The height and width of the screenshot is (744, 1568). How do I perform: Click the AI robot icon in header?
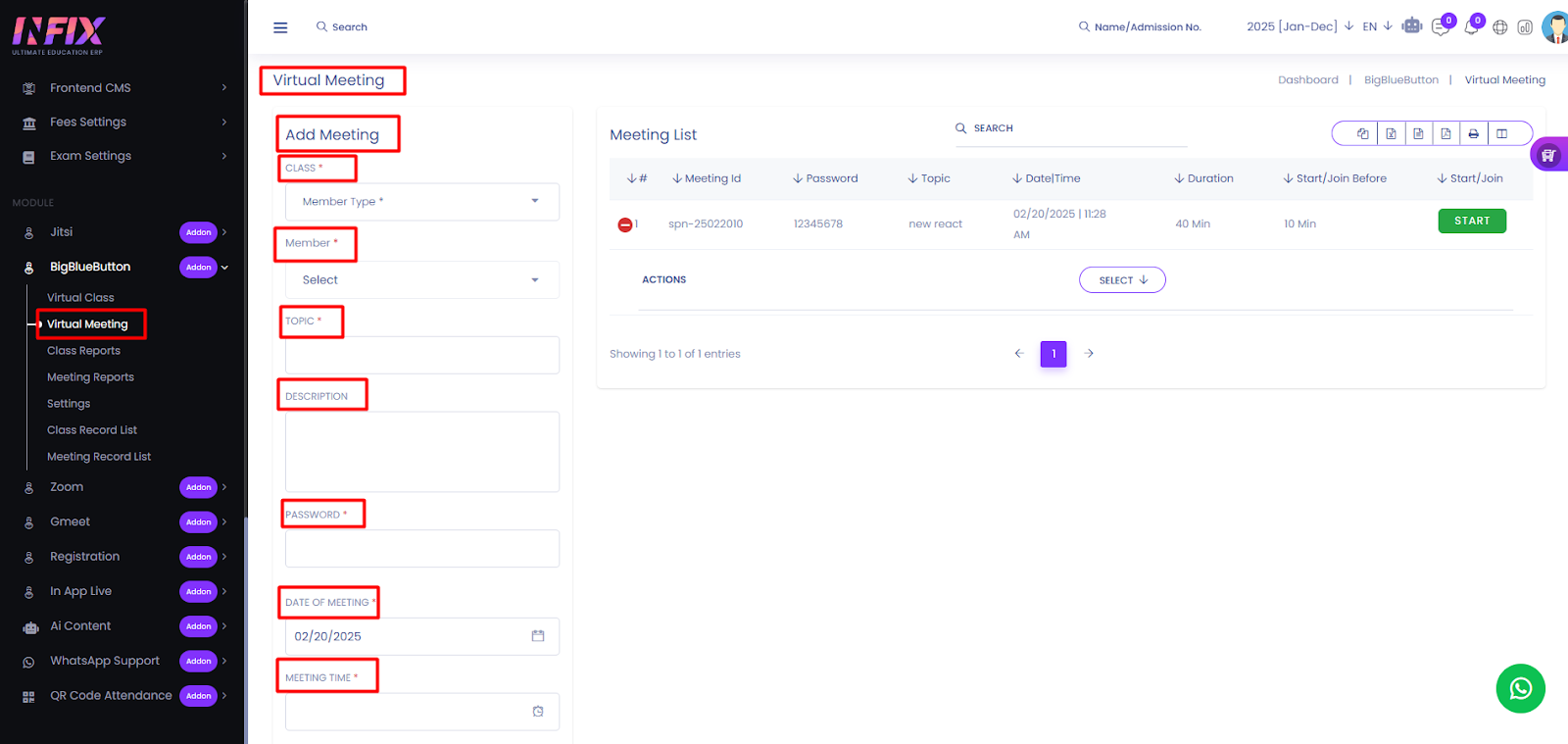(1411, 25)
